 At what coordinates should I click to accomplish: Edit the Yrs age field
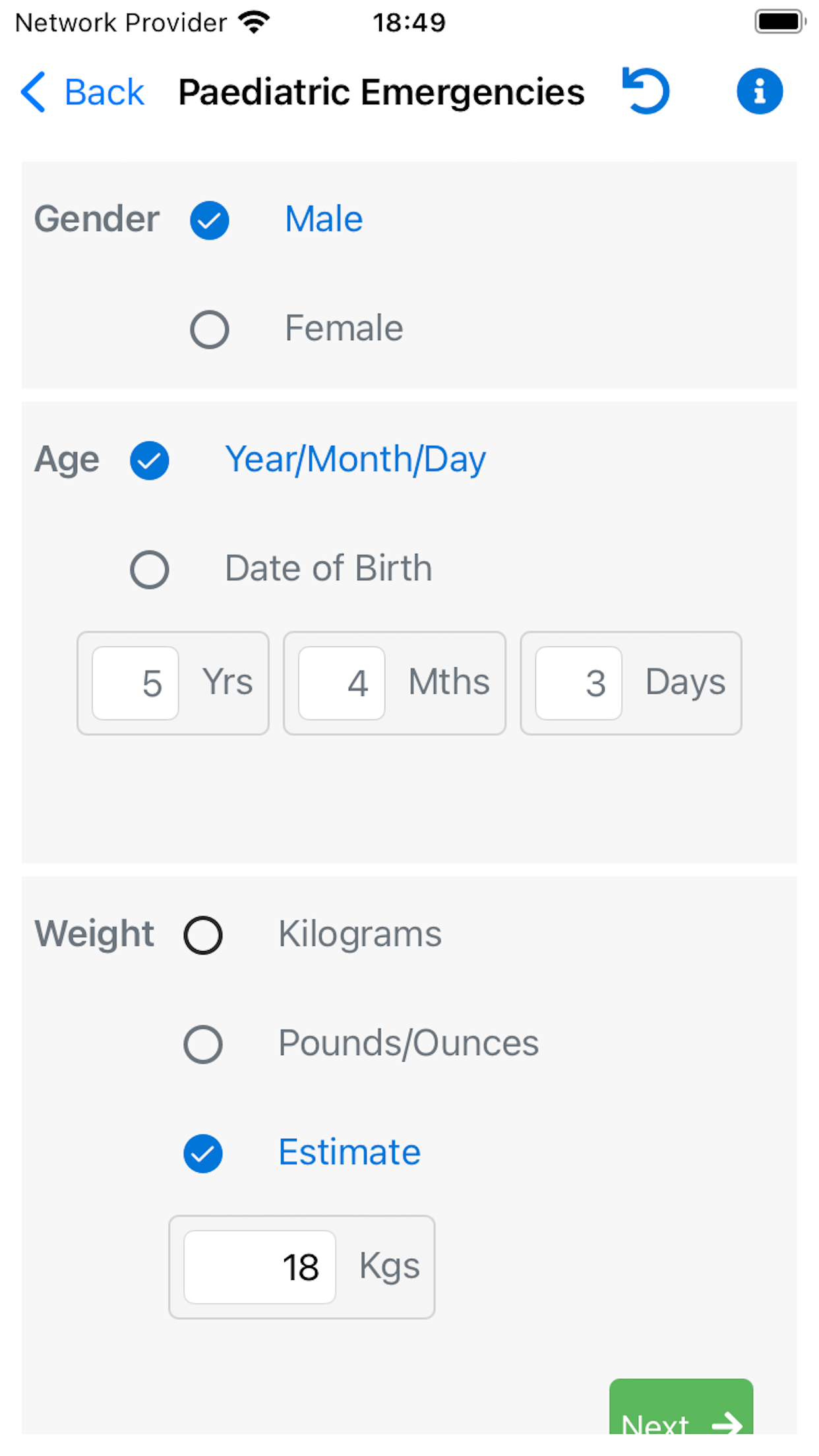tap(135, 683)
